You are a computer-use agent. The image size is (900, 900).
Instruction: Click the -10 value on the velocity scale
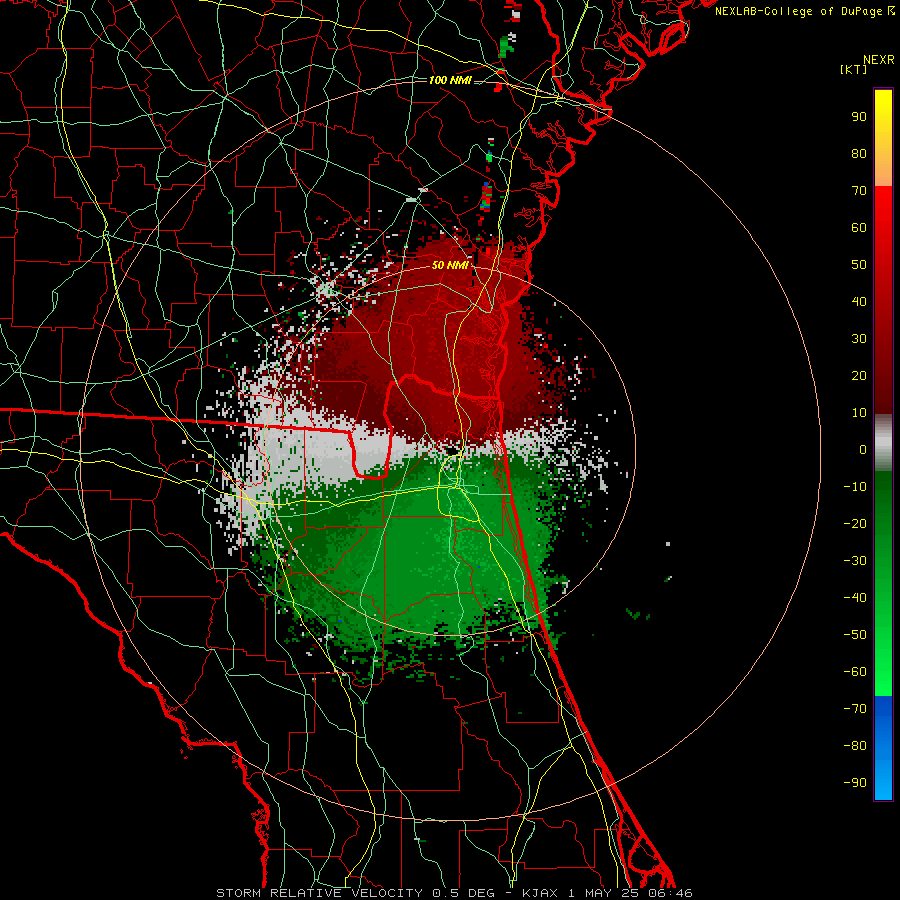(855, 487)
